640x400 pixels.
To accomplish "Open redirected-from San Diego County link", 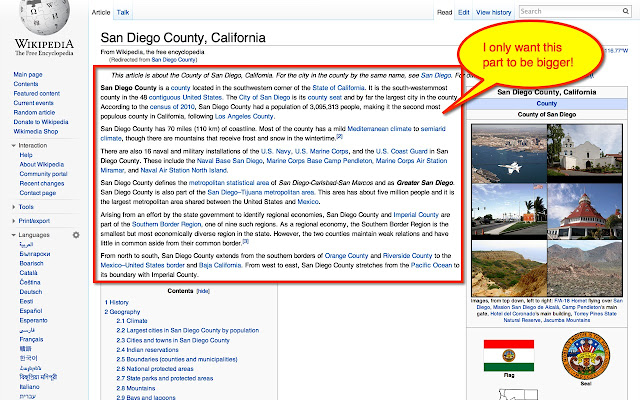I will point(173,60).
